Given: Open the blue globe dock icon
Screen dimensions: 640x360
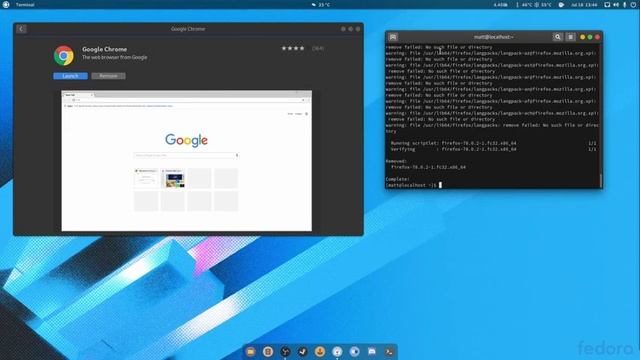Looking at the screenshot, I should pos(354,351).
